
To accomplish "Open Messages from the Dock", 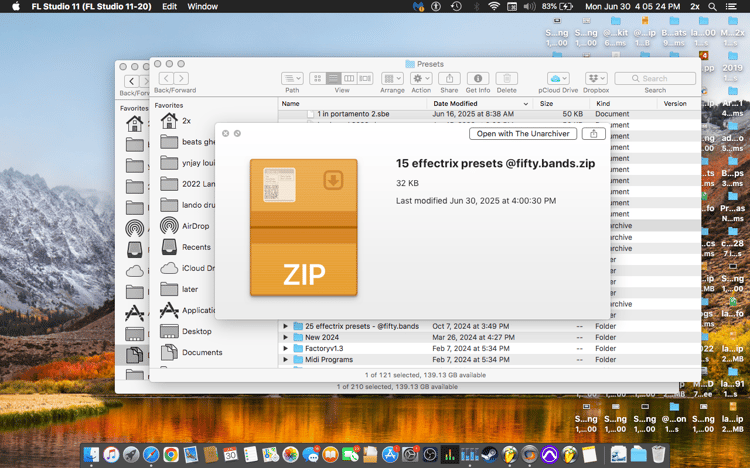I will pyautogui.click(x=311, y=454).
